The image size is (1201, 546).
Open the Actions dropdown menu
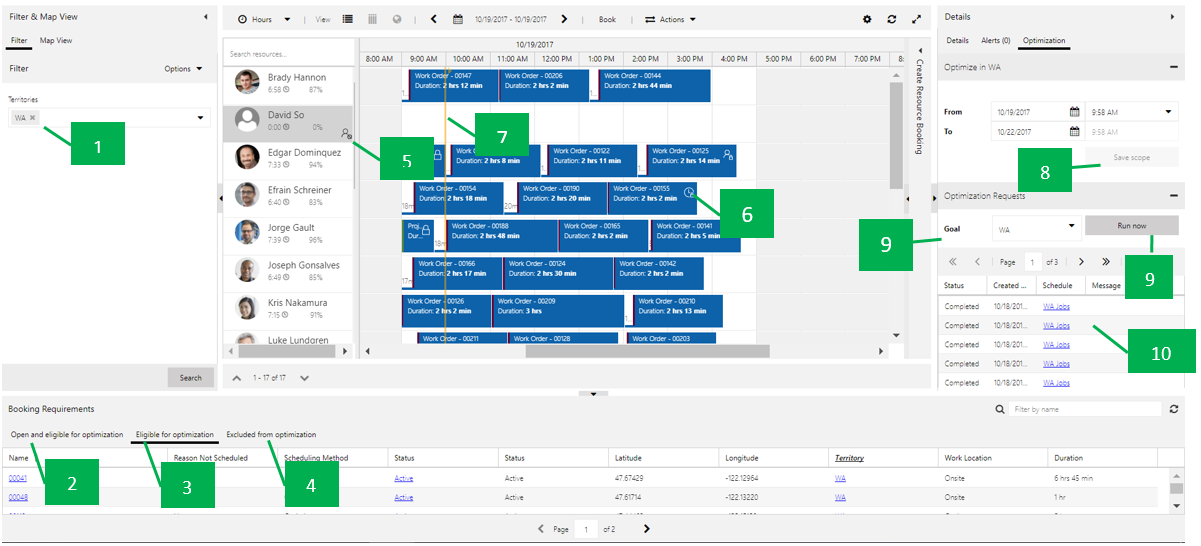coord(670,19)
